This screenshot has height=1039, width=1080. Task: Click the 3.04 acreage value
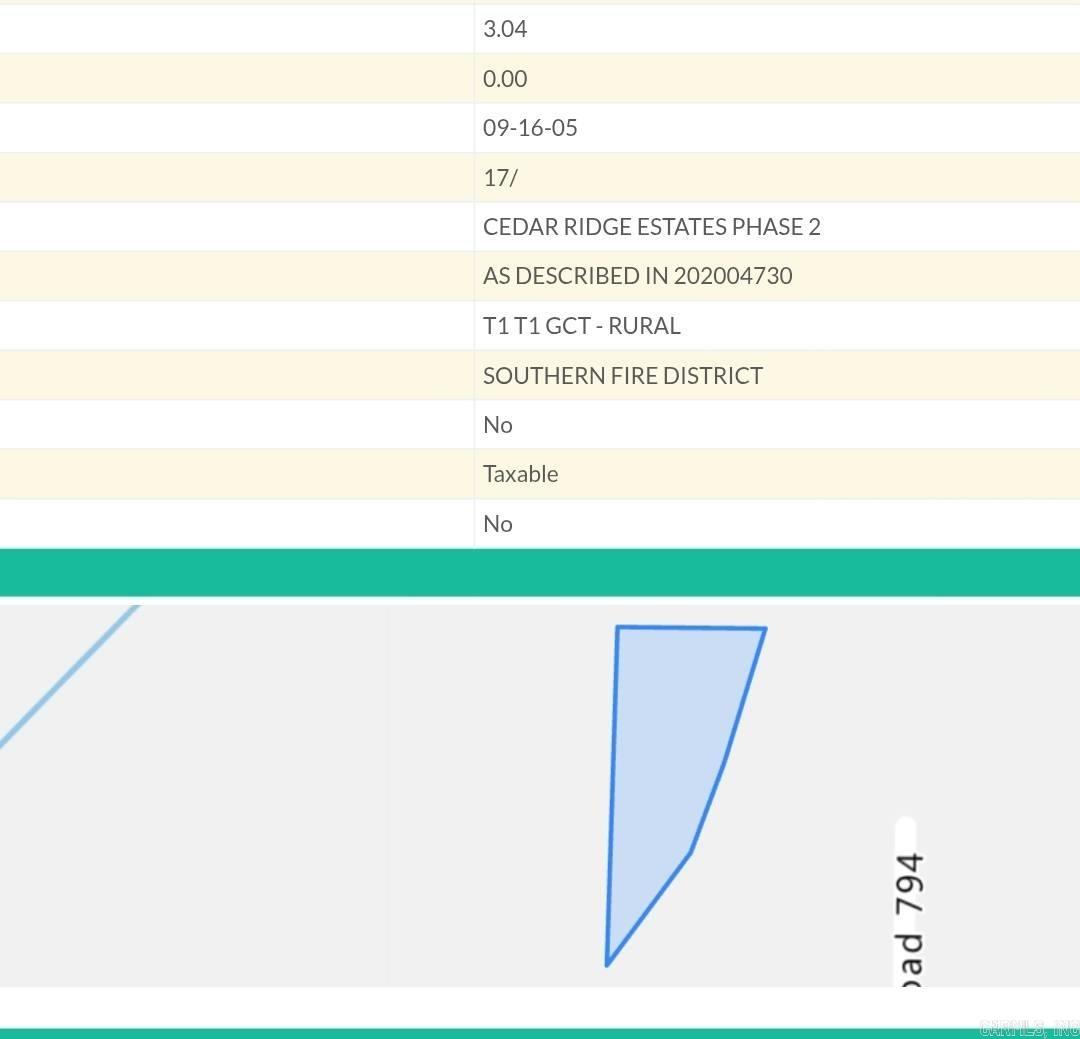pyautogui.click(x=505, y=29)
